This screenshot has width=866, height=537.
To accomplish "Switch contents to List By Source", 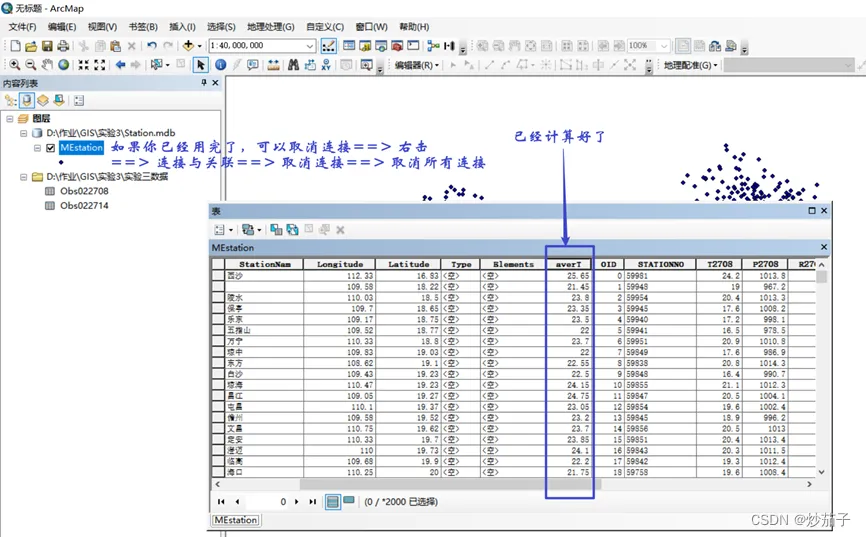I will (27, 101).
